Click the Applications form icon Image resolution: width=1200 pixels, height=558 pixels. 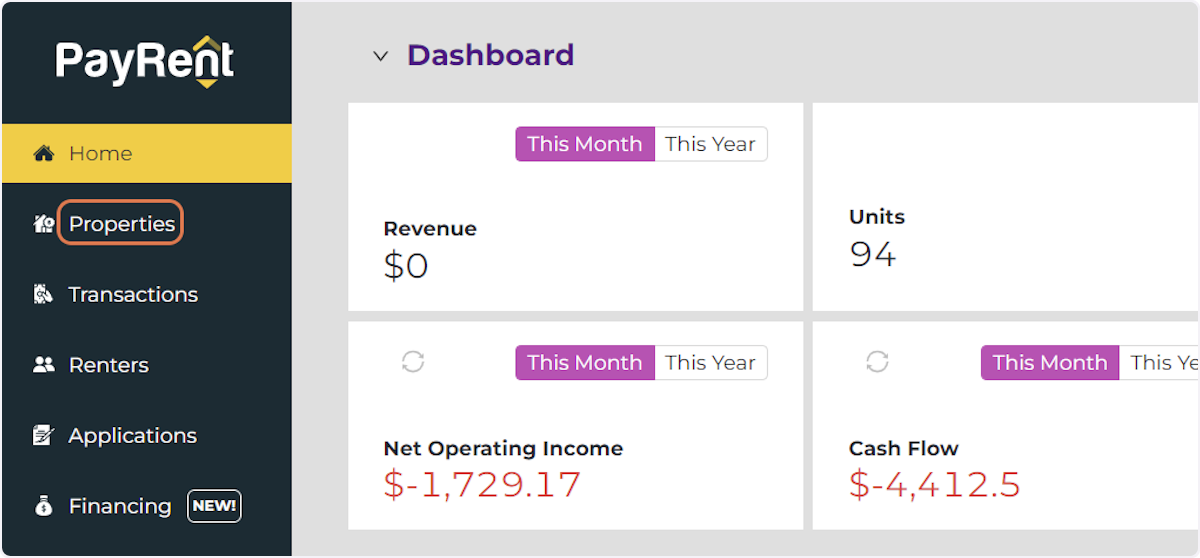(43, 436)
